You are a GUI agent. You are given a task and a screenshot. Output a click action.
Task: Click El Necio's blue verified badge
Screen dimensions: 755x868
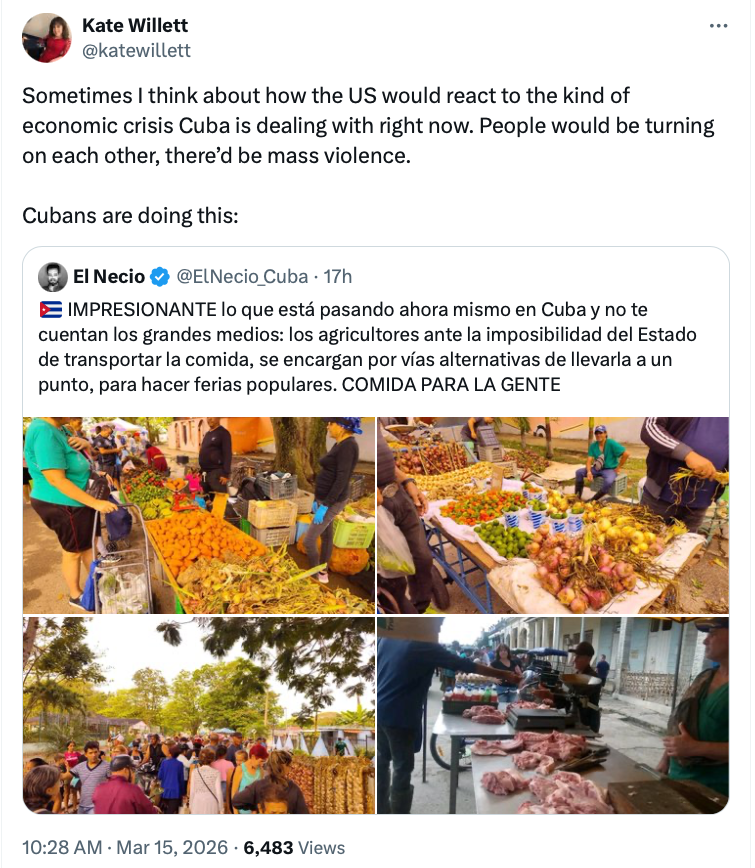point(159,277)
